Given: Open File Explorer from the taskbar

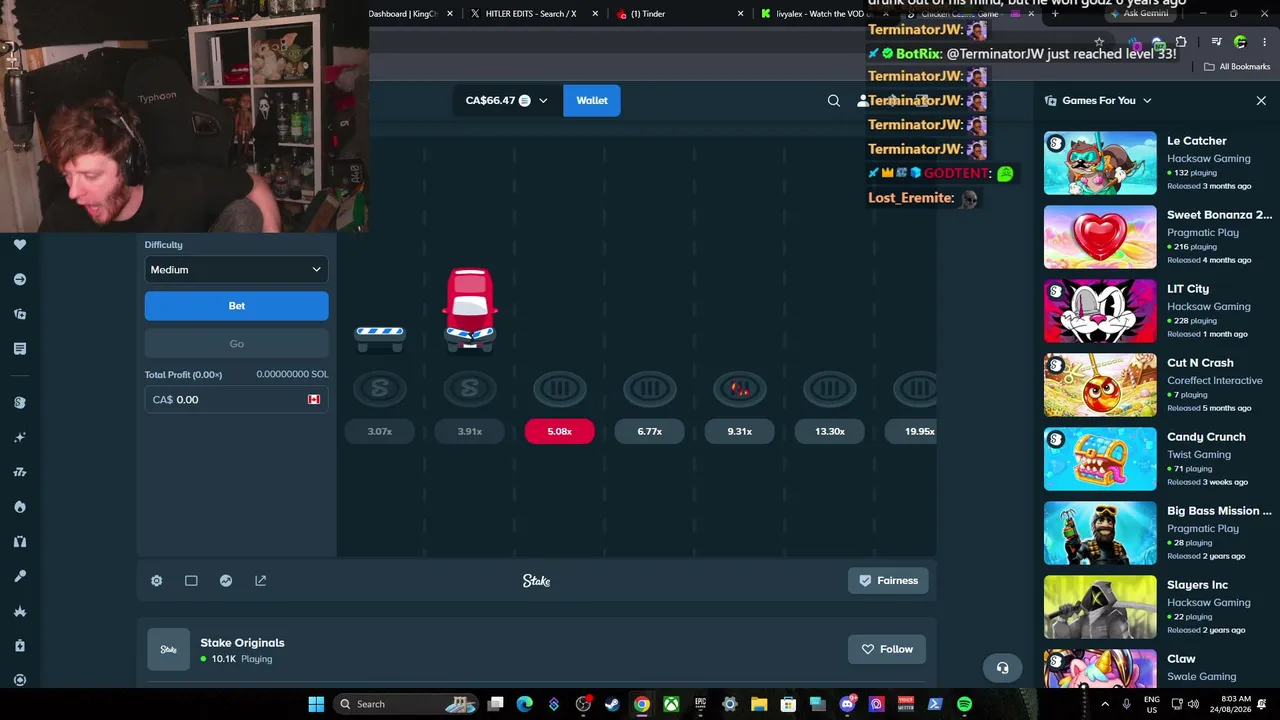Looking at the screenshot, I should [759, 704].
